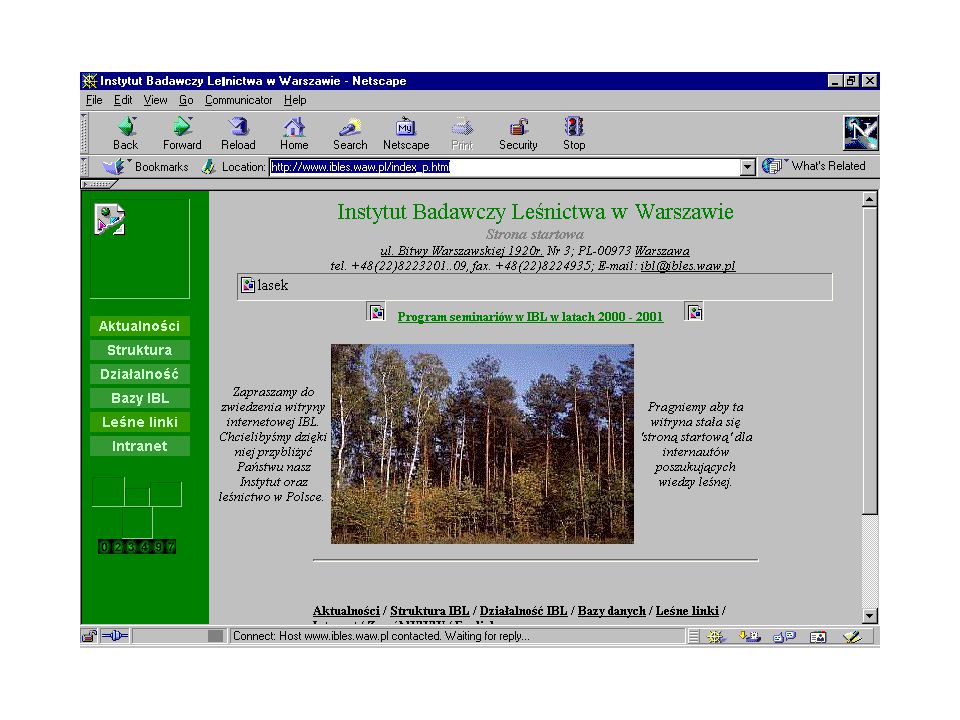Screen dimensions: 960x720
Task: Open the bottom Aktualności text link
Action: click(346, 610)
